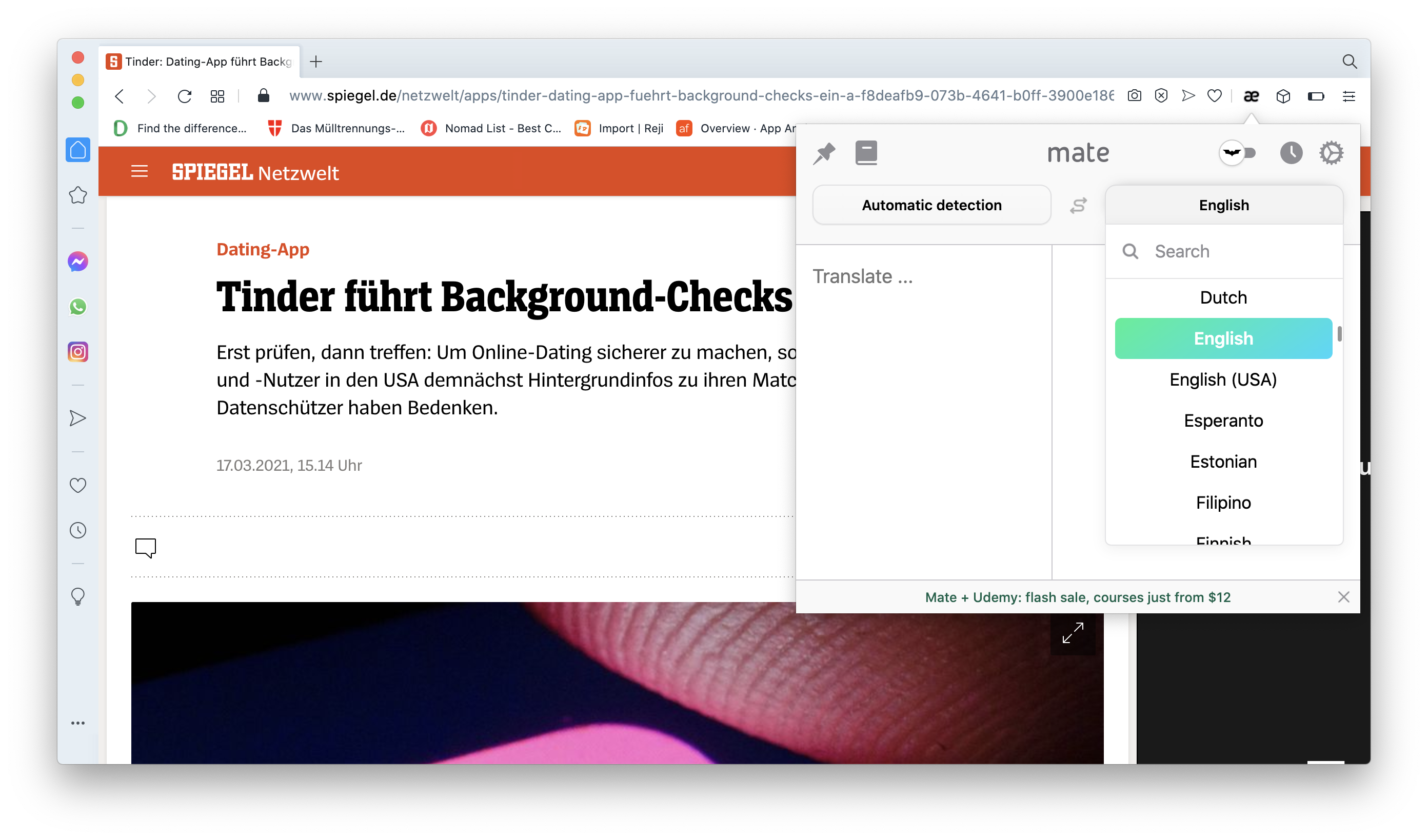Select Dutch from the language list
This screenshot has width=1428, height=840.
pyautogui.click(x=1223, y=297)
